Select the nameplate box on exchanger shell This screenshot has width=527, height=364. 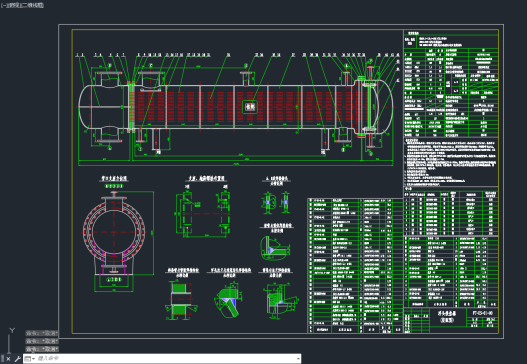pyautogui.click(x=250, y=107)
